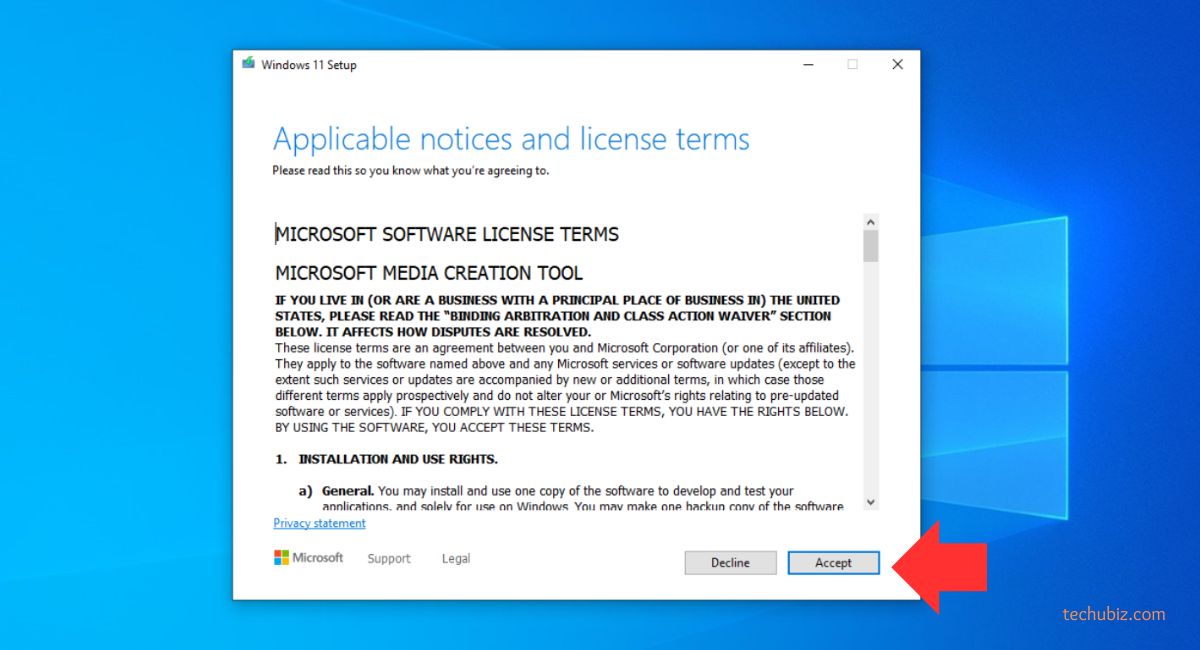Click the scroll down arrow of license text

pyautogui.click(x=870, y=502)
